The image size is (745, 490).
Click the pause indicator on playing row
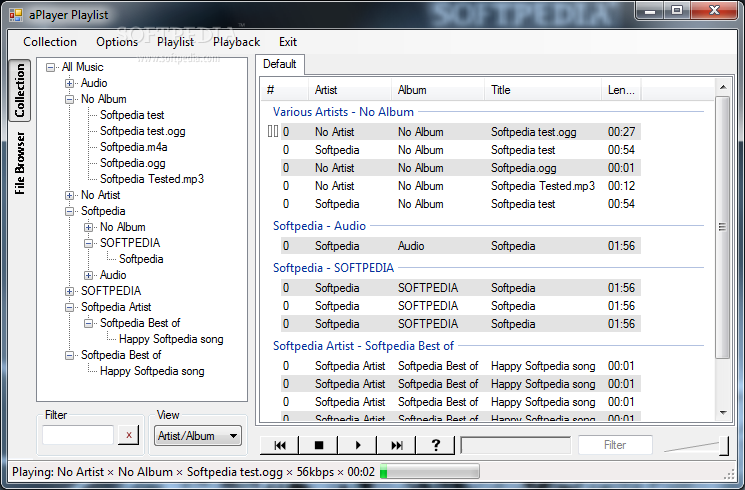[273, 132]
